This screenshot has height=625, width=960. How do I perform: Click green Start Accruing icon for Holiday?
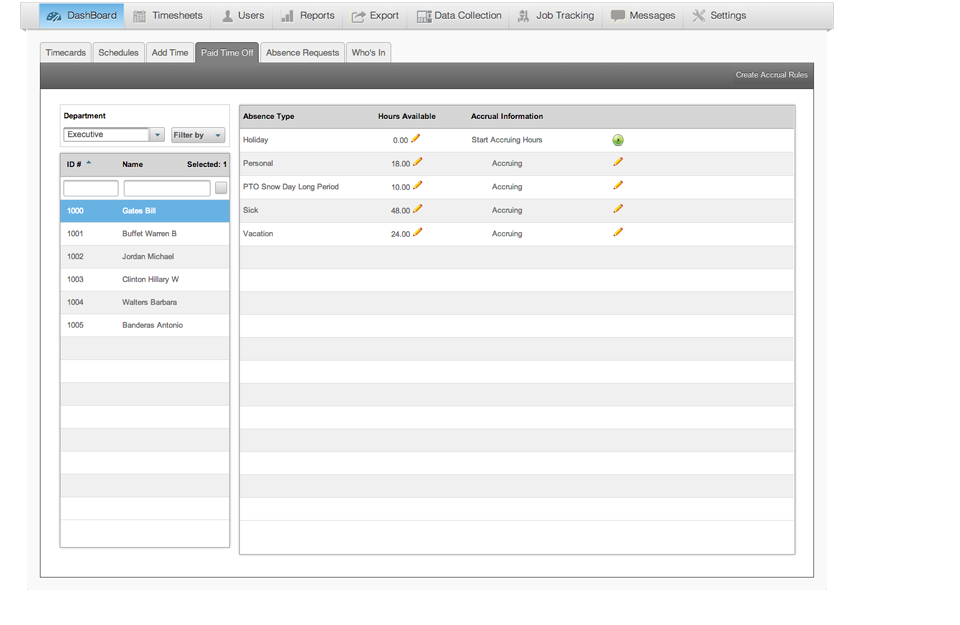pyautogui.click(x=618, y=140)
